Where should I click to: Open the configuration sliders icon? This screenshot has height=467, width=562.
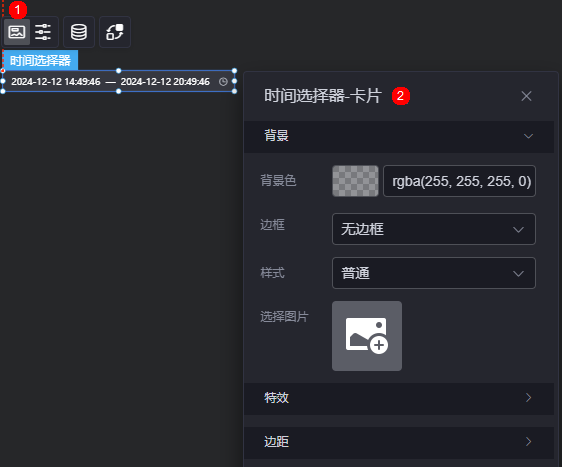click(43, 32)
